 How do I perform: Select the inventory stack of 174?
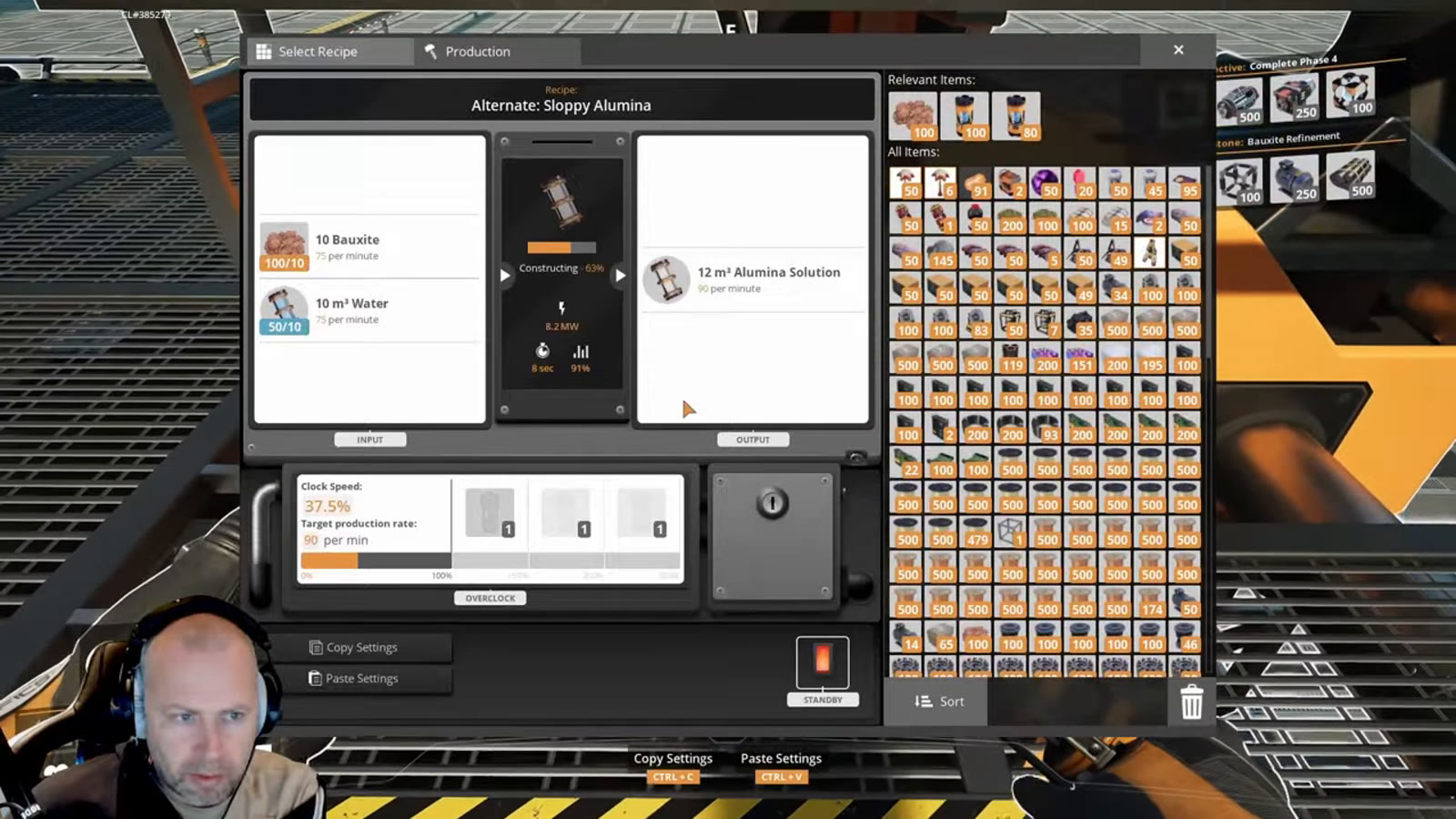click(1150, 602)
